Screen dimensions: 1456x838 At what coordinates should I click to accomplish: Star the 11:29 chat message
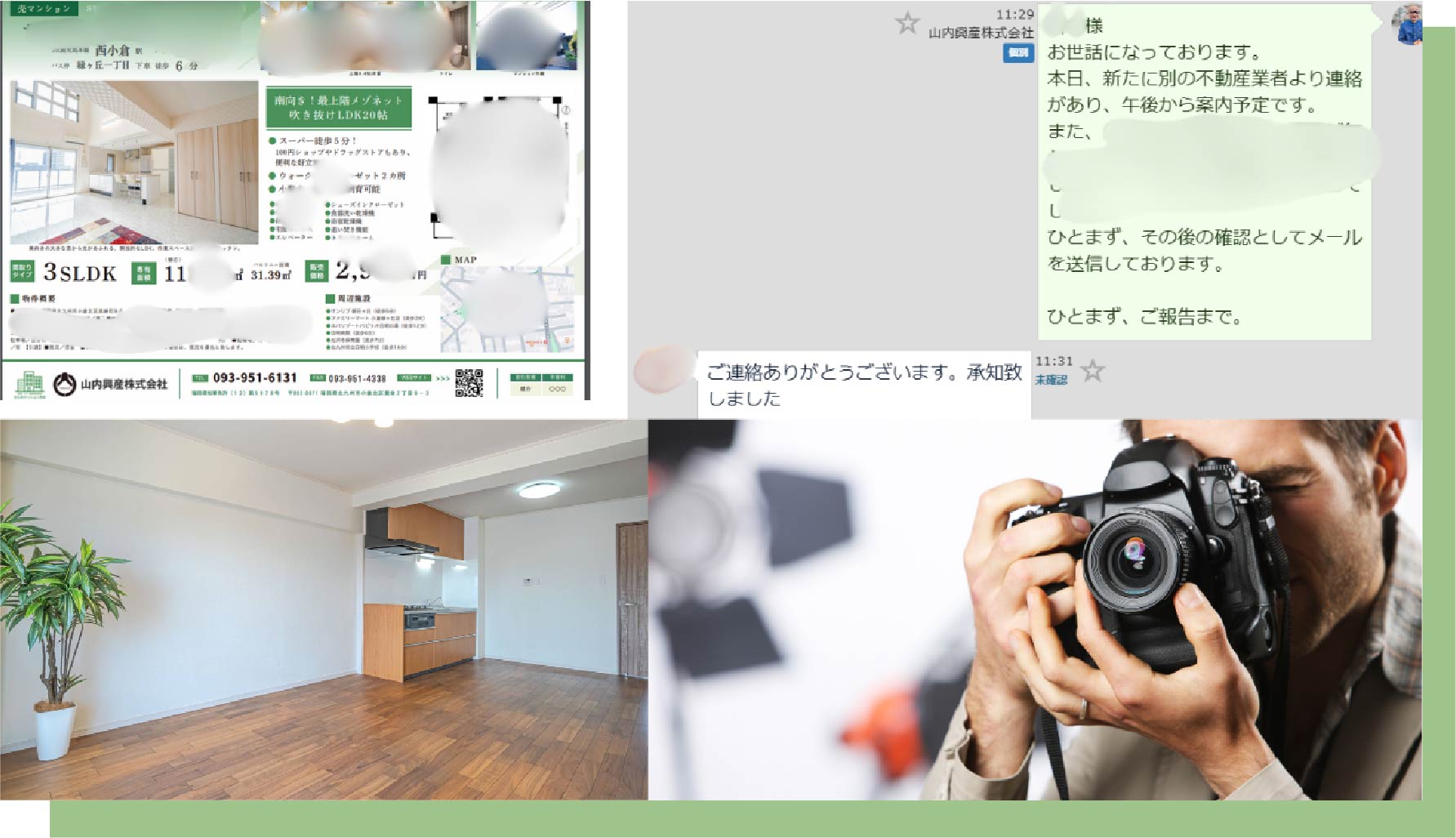(906, 23)
